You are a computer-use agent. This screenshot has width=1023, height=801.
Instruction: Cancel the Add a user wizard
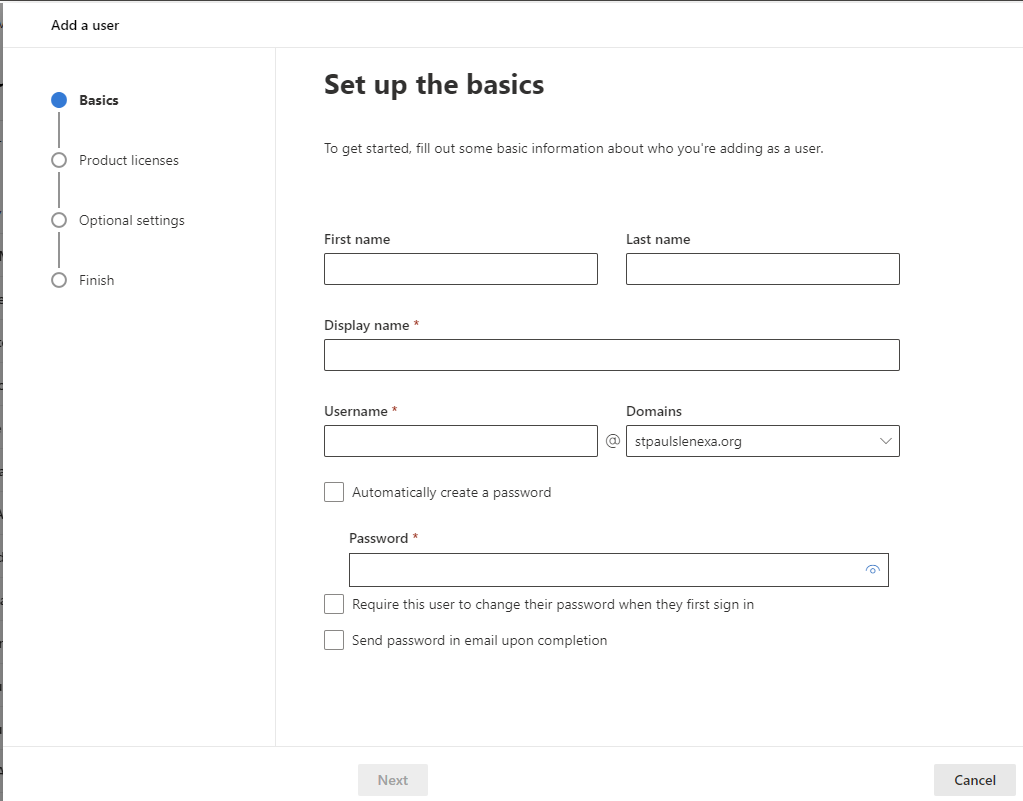(974, 780)
